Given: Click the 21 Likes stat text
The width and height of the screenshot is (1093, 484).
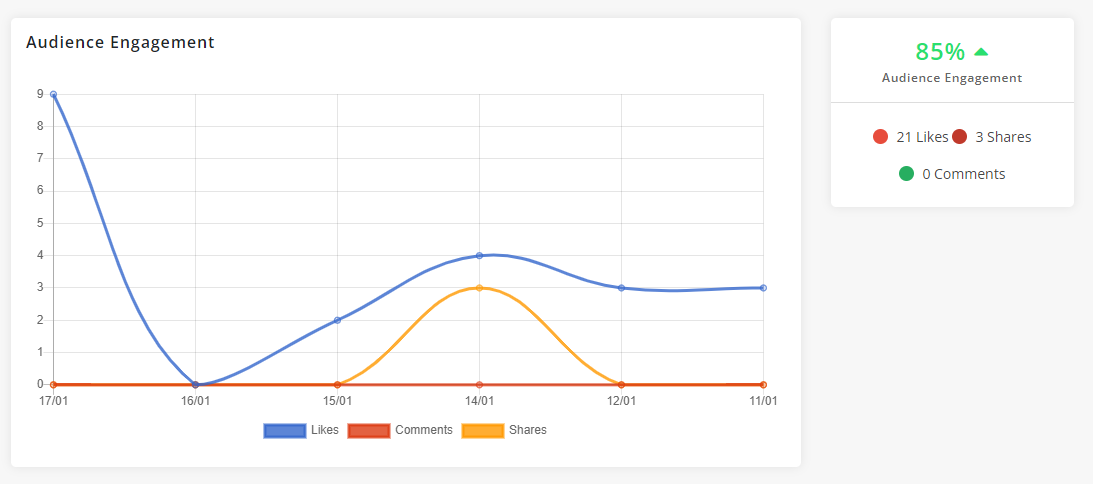Looking at the screenshot, I should pos(922,137).
